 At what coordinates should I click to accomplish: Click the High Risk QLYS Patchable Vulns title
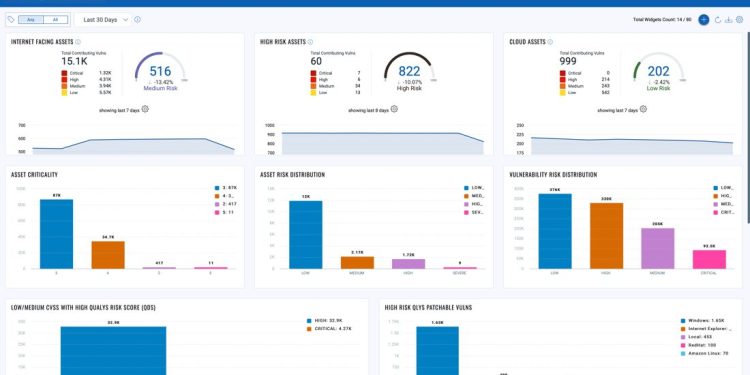(x=428, y=308)
